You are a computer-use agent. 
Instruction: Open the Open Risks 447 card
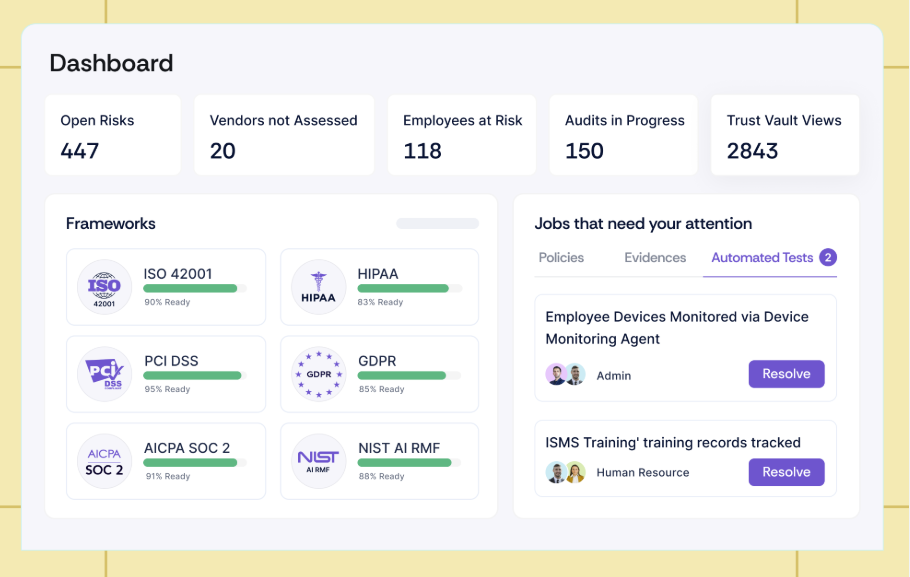click(113, 135)
